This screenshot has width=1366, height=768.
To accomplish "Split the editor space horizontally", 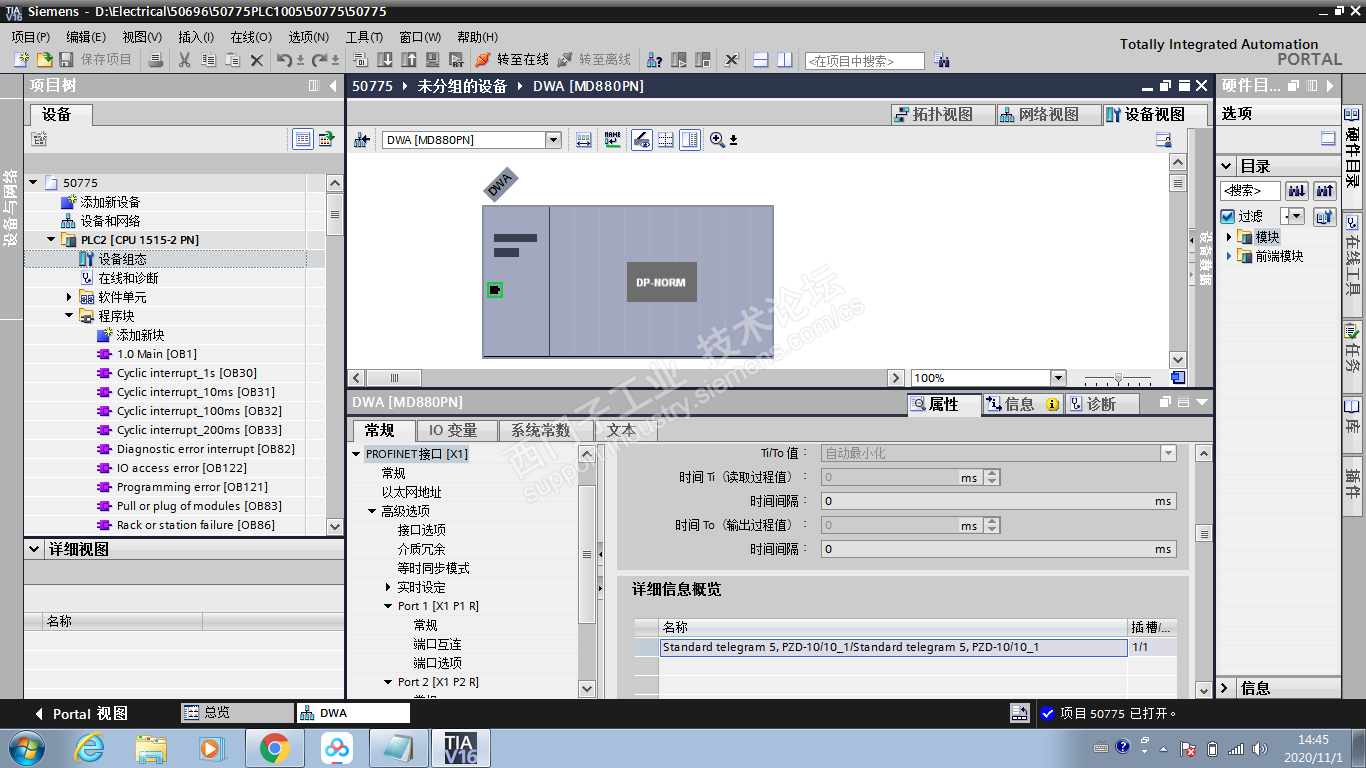I will pyautogui.click(x=760, y=60).
